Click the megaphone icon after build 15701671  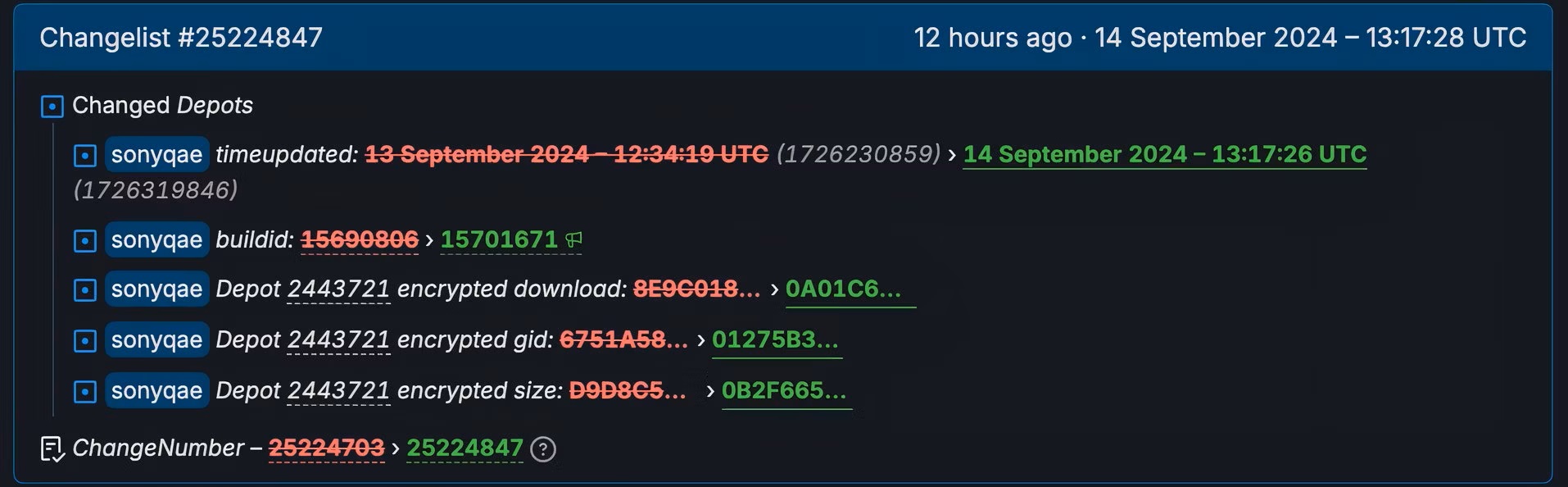pyautogui.click(x=573, y=239)
